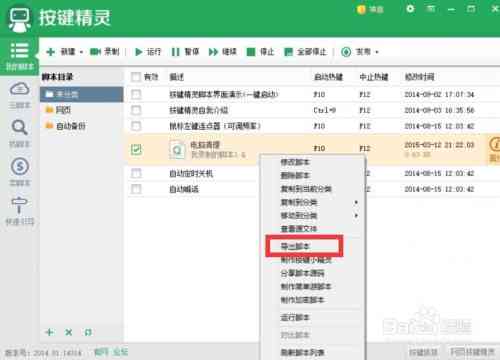
Task: Sort by 描述 column header
Action: (177, 77)
